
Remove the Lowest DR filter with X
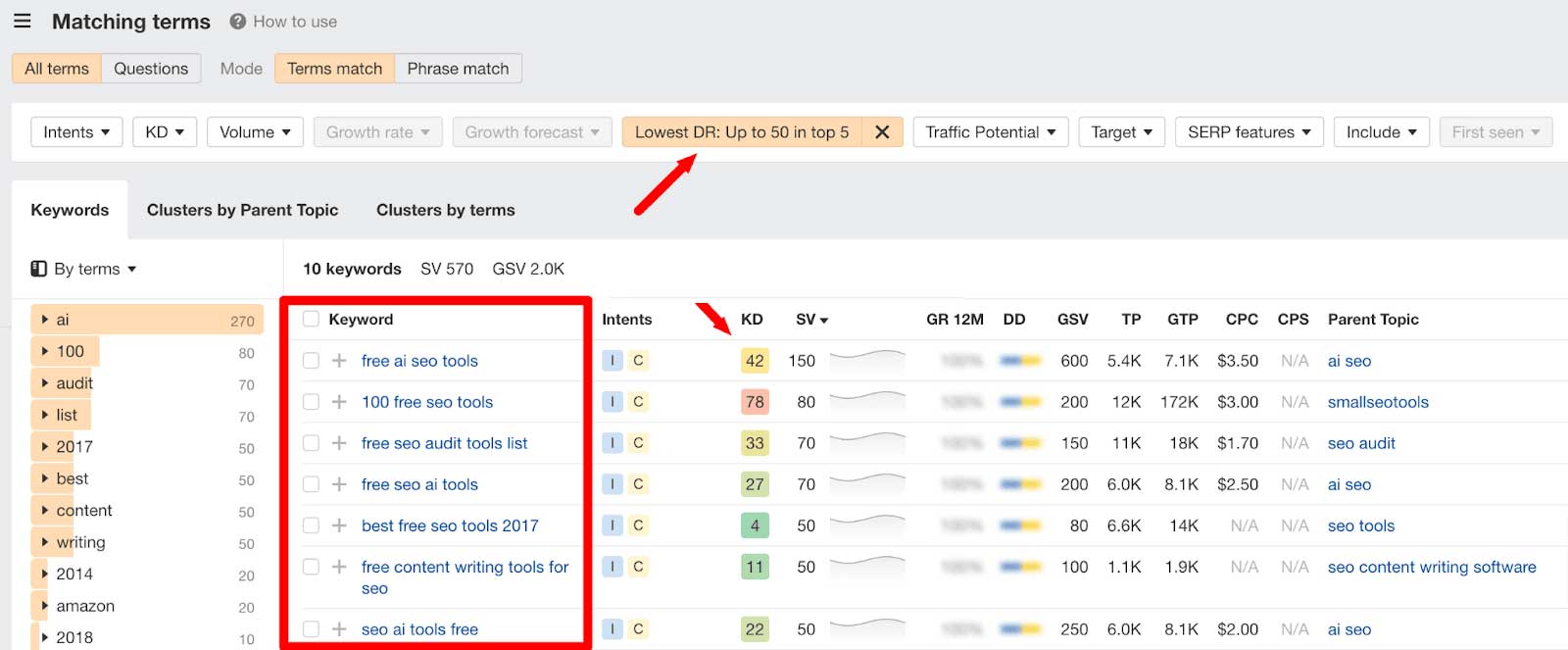882,132
